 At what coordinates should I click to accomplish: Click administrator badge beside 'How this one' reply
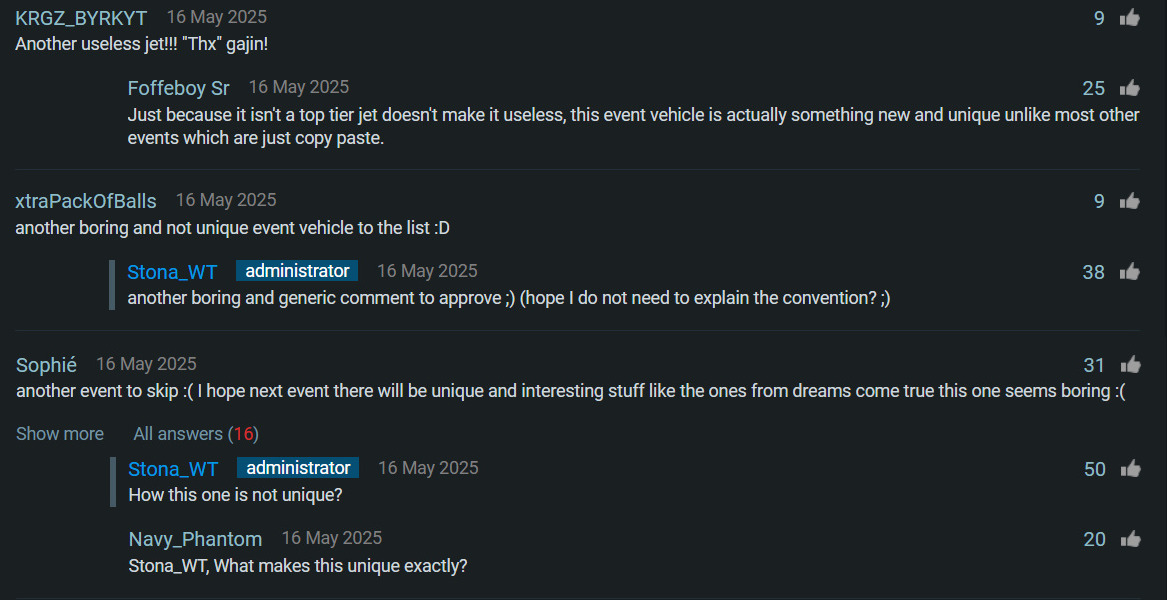[298, 467]
